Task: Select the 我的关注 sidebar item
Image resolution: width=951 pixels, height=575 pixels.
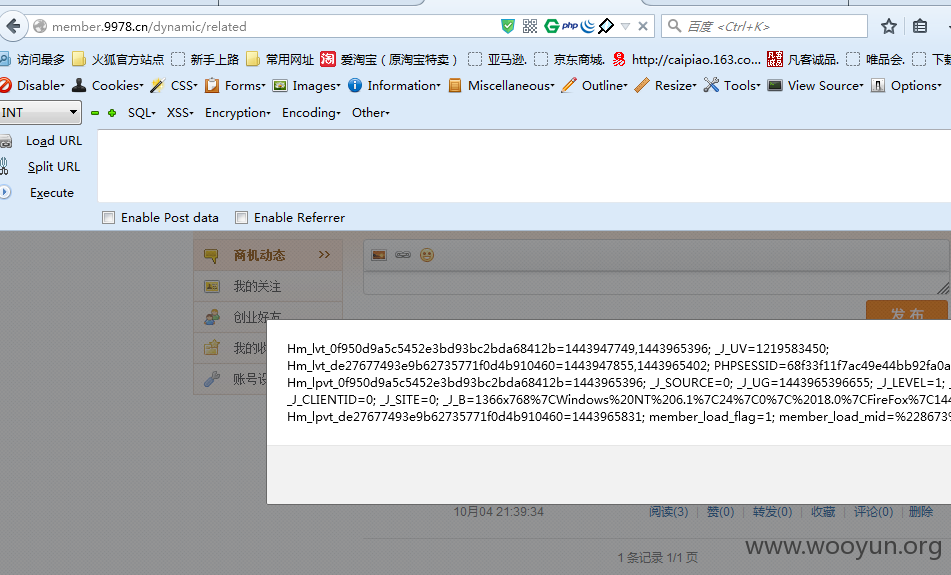Action: (268, 286)
